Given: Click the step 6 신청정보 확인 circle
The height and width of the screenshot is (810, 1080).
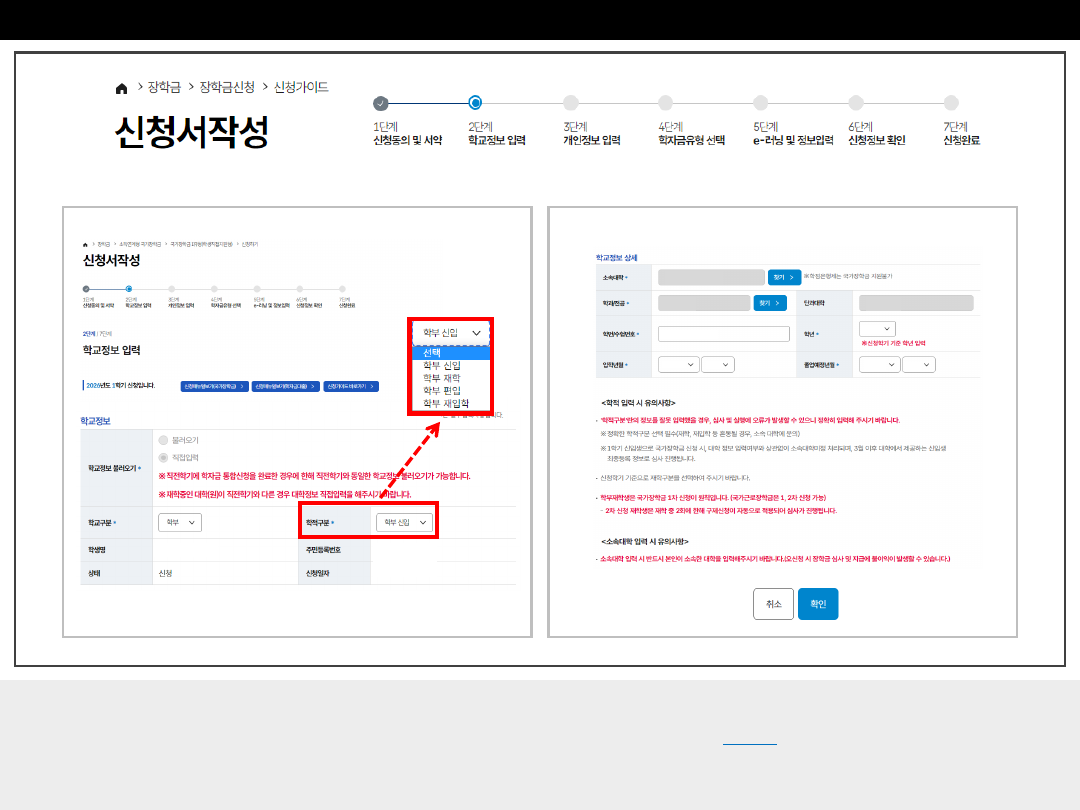Looking at the screenshot, I should [856, 103].
